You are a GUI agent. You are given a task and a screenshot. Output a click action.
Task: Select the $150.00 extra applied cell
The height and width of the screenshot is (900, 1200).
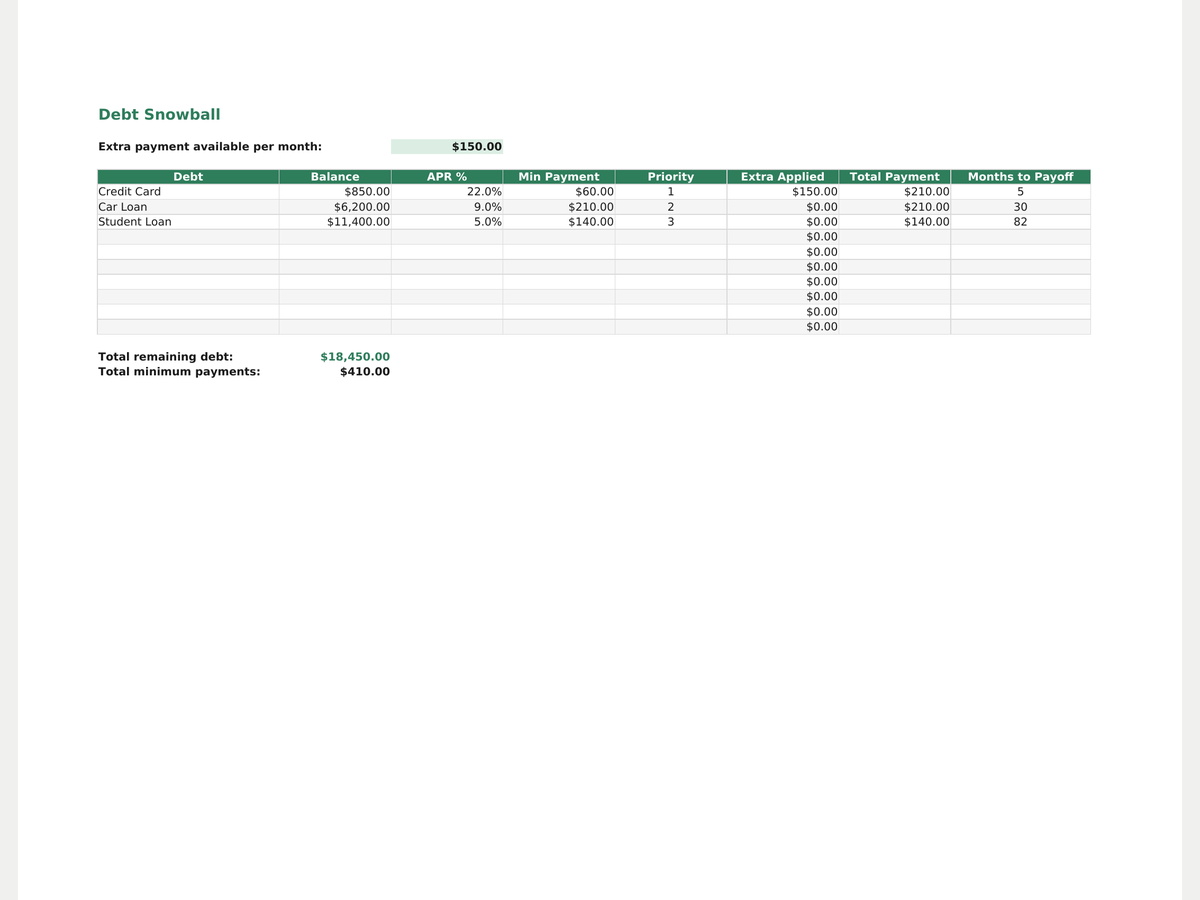[x=783, y=192]
